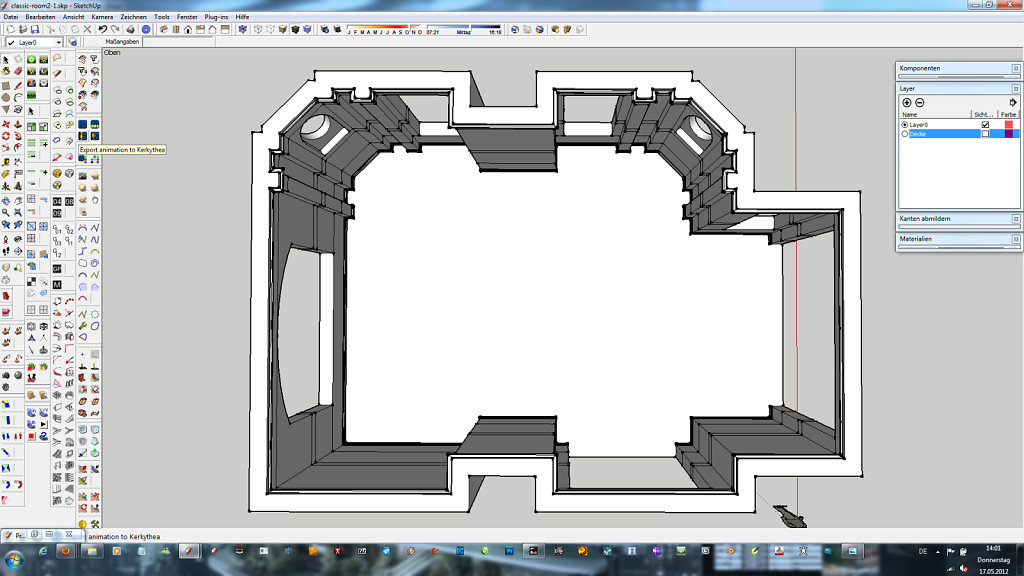Open the Bearbeiten menu
Viewport: 1024px width, 576px height.
pos(40,17)
